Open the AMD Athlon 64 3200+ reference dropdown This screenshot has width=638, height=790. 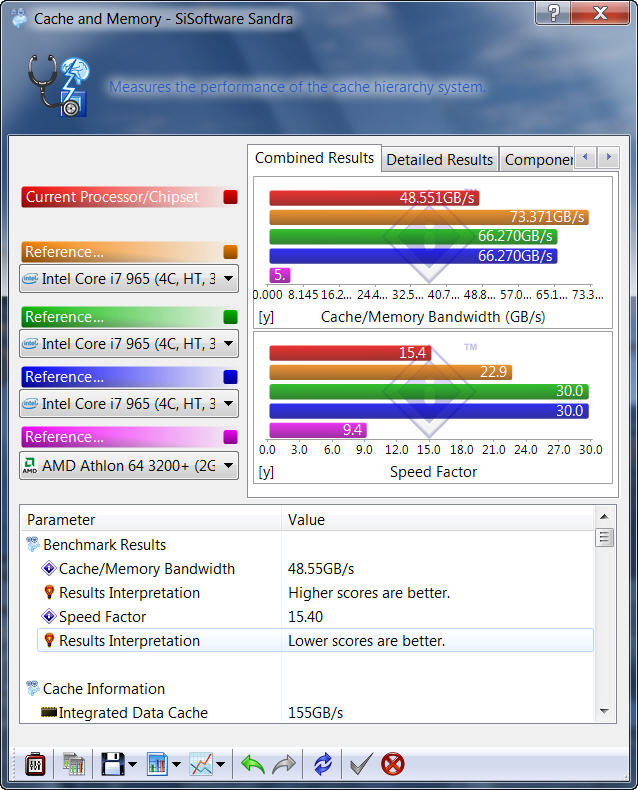[129, 466]
